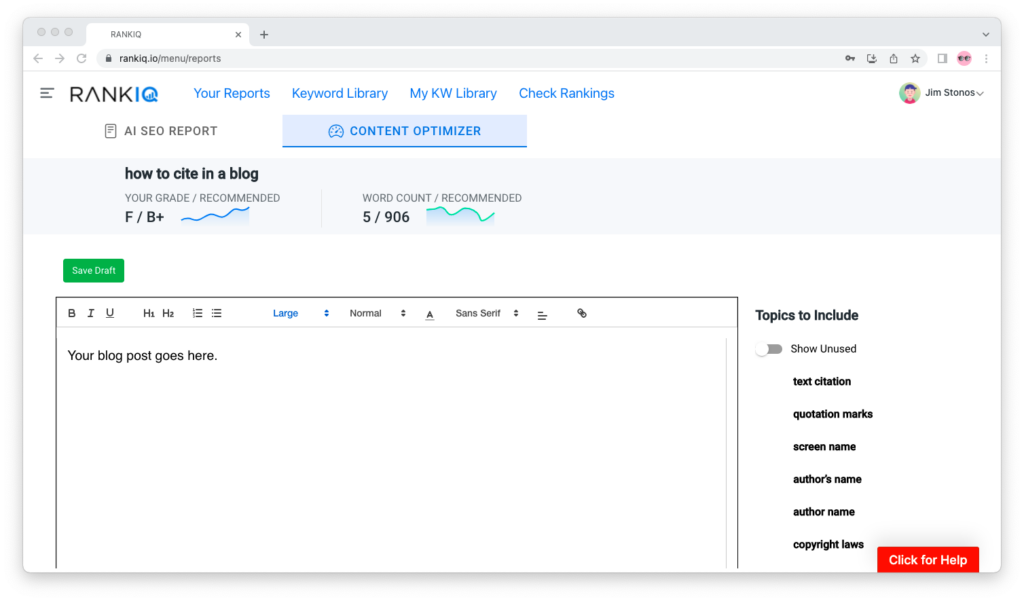This screenshot has height=601, width=1024.
Task: Open text alignment options
Action: 542,315
